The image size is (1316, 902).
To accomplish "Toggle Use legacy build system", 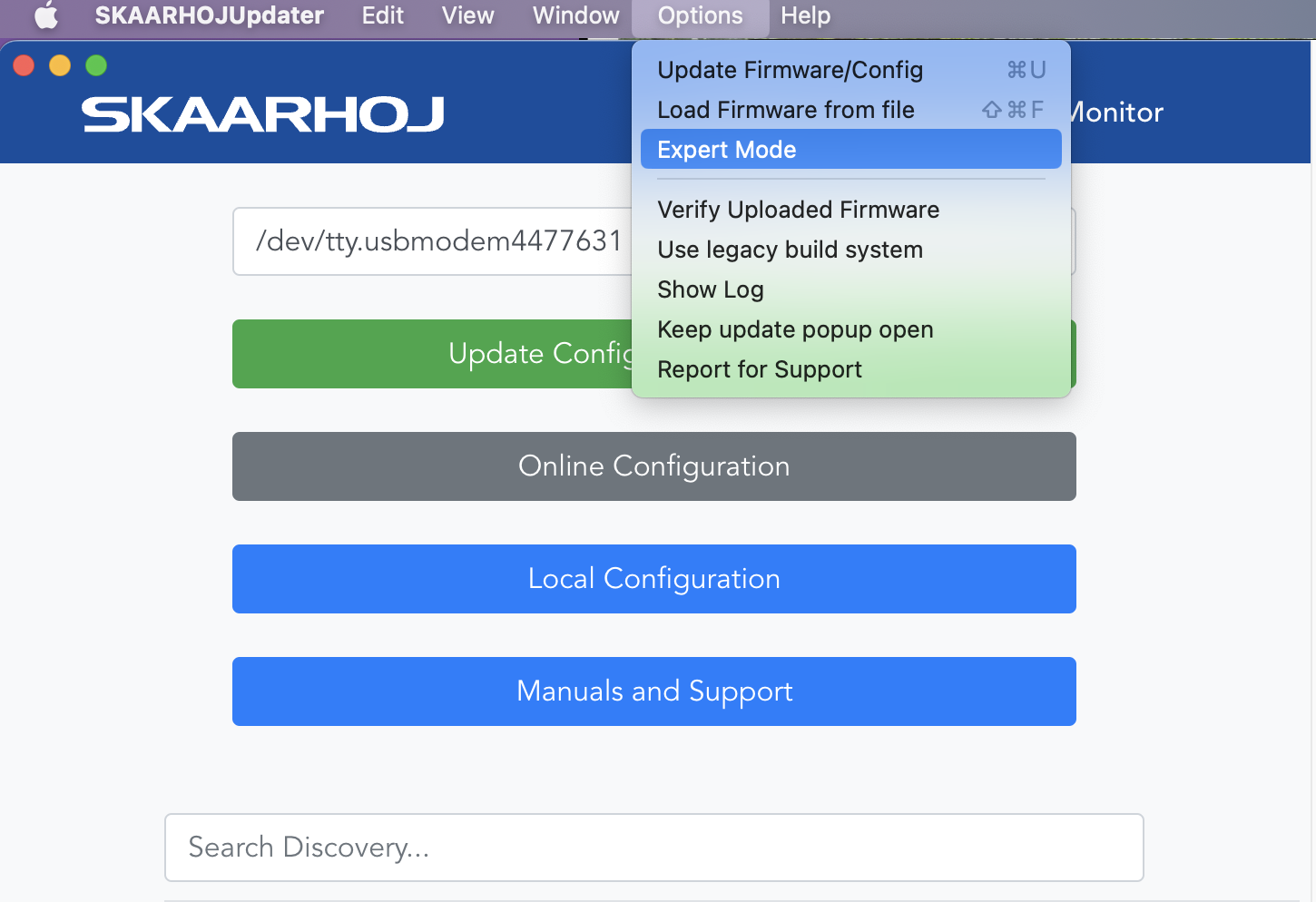I will 851,250.
